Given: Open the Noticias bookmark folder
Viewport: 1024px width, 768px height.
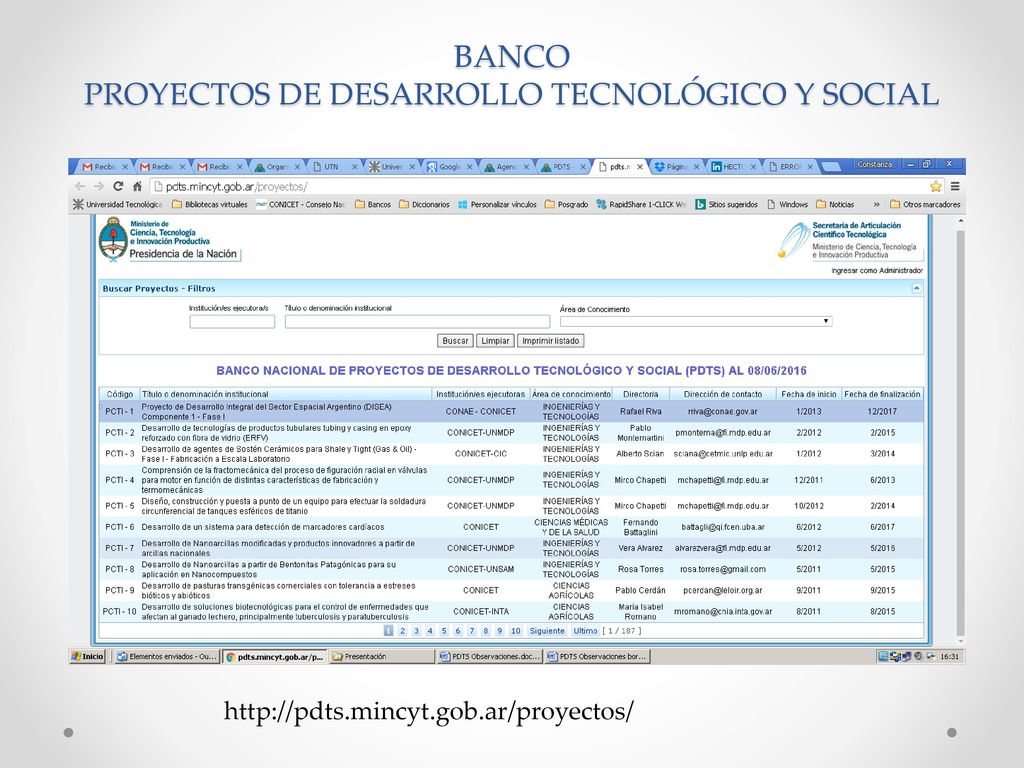Looking at the screenshot, I should 835,204.
